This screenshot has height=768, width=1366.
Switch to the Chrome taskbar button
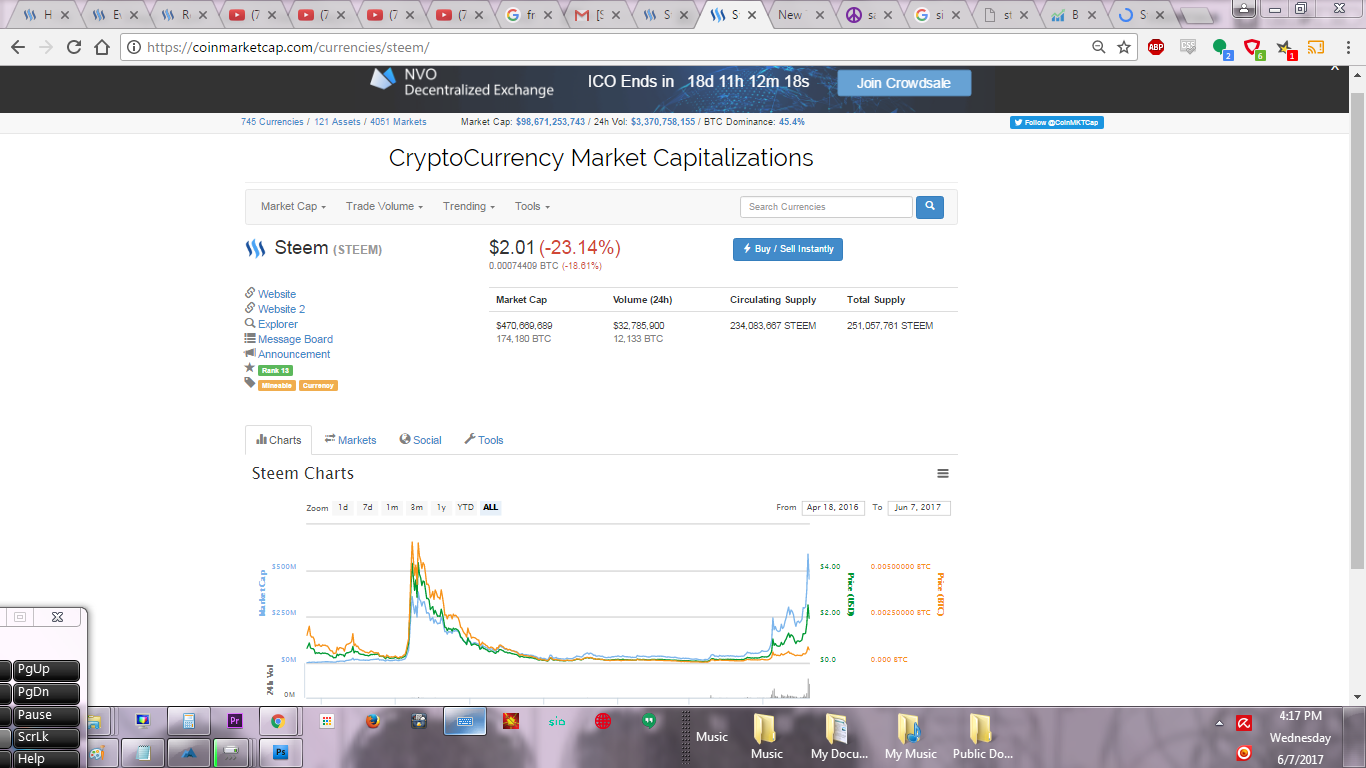(x=278, y=720)
